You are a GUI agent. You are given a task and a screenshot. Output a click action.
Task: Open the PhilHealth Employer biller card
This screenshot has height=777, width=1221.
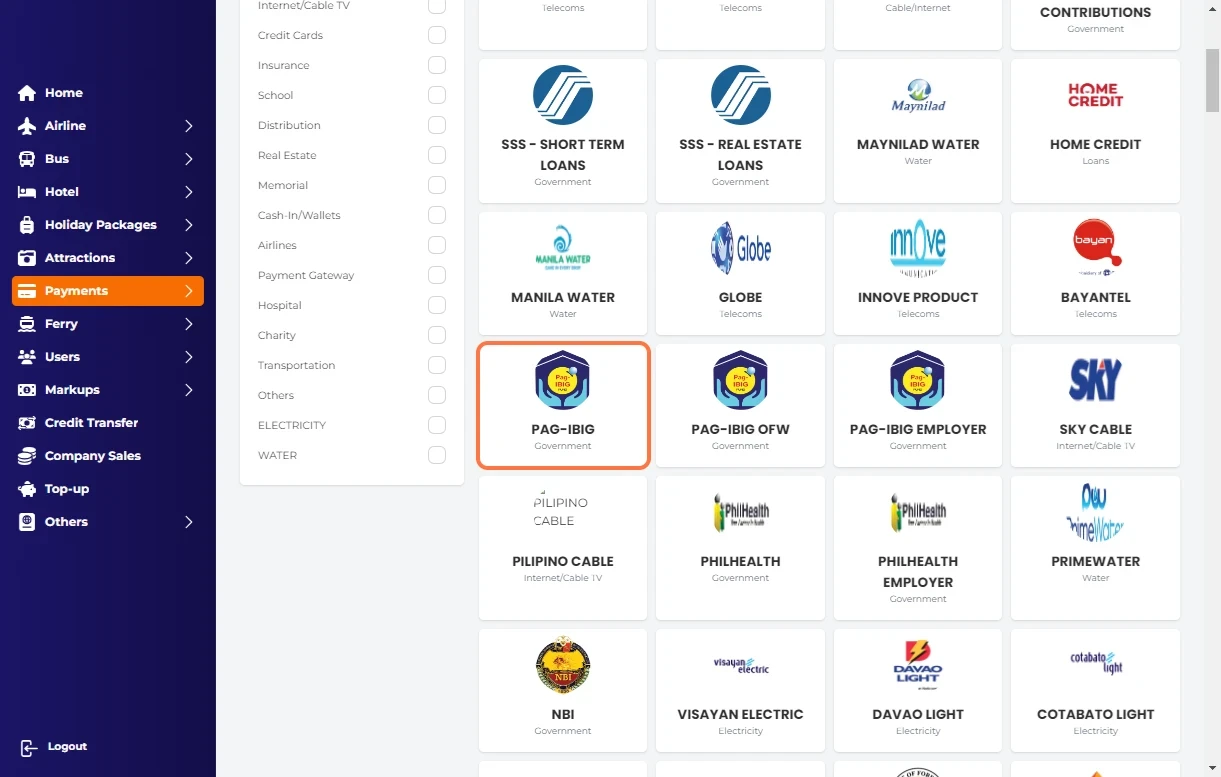pyautogui.click(x=918, y=547)
